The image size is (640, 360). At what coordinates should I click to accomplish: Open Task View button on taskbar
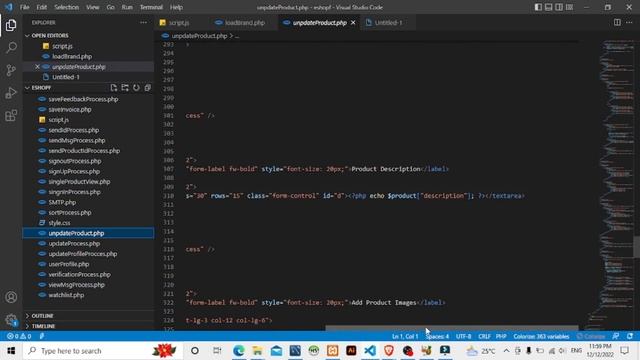point(217,351)
